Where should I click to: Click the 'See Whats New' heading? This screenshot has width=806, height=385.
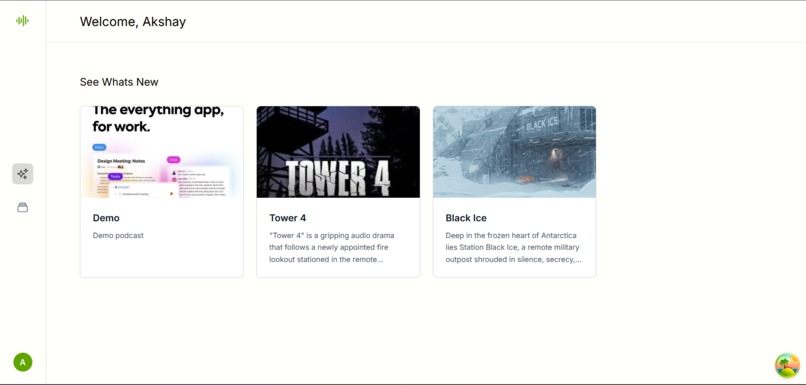click(x=119, y=82)
